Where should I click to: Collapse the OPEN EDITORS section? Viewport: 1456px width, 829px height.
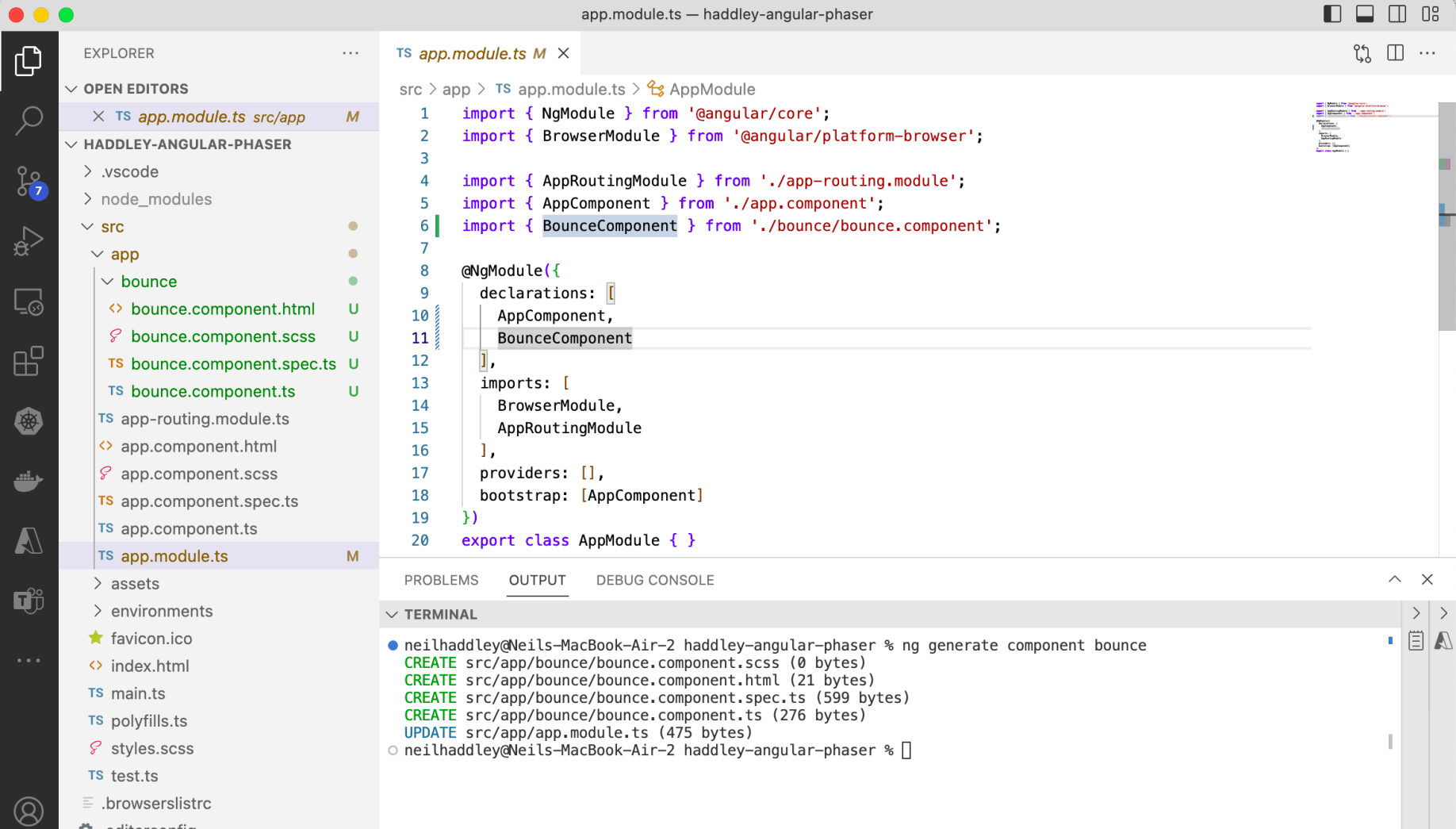click(x=136, y=89)
